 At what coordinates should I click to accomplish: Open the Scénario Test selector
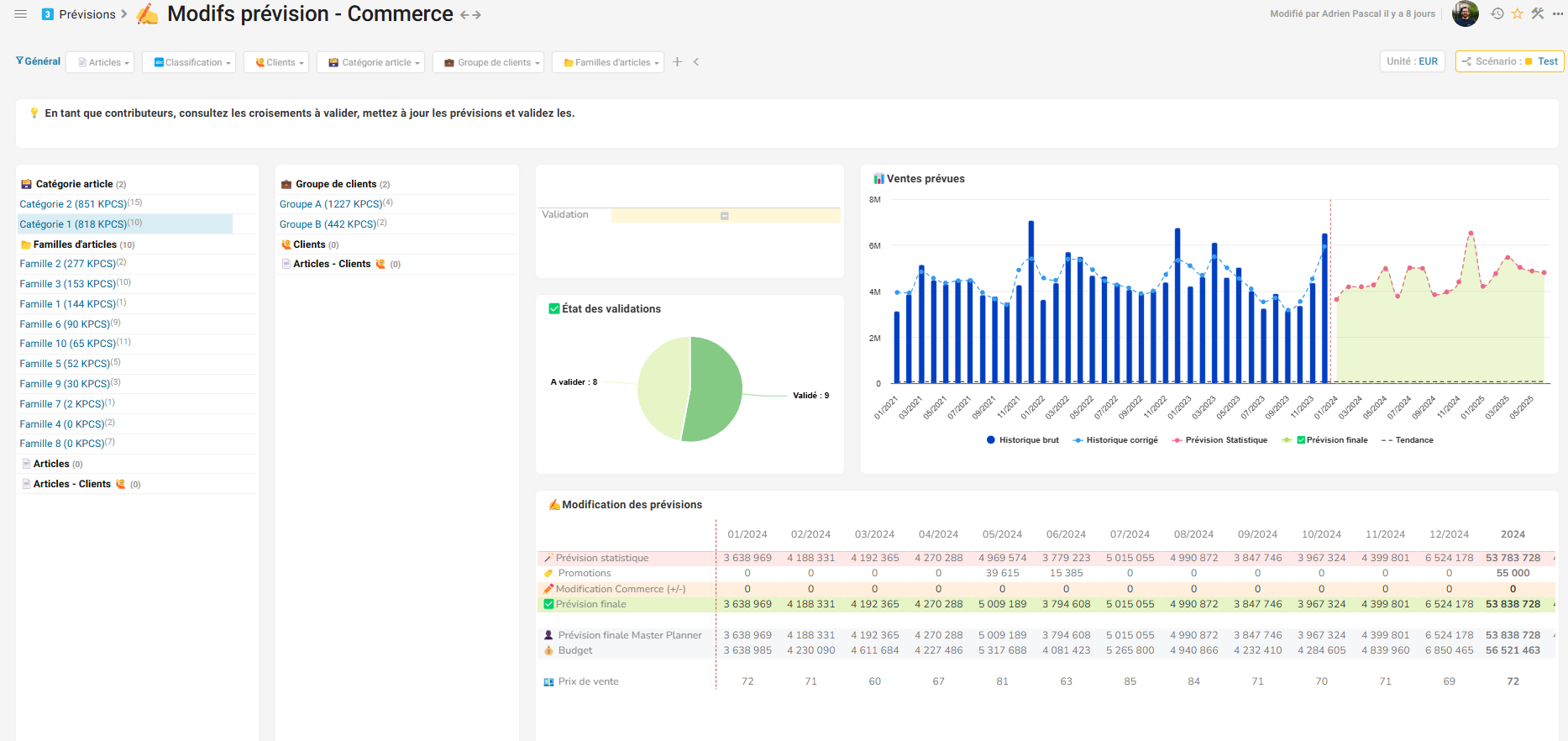pyautogui.click(x=1509, y=61)
